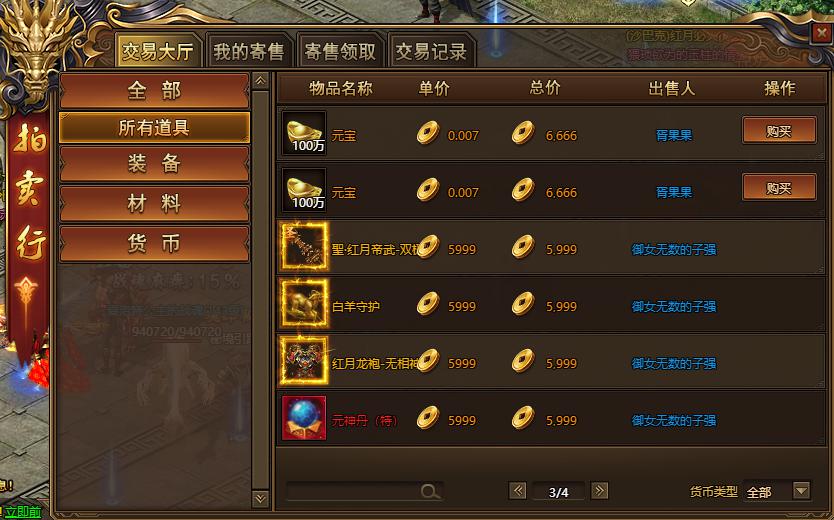Image resolution: width=834 pixels, height=520 pixels.
Task: Select the 装备 category
Action: pyautogui.click(x=154, y=164)
